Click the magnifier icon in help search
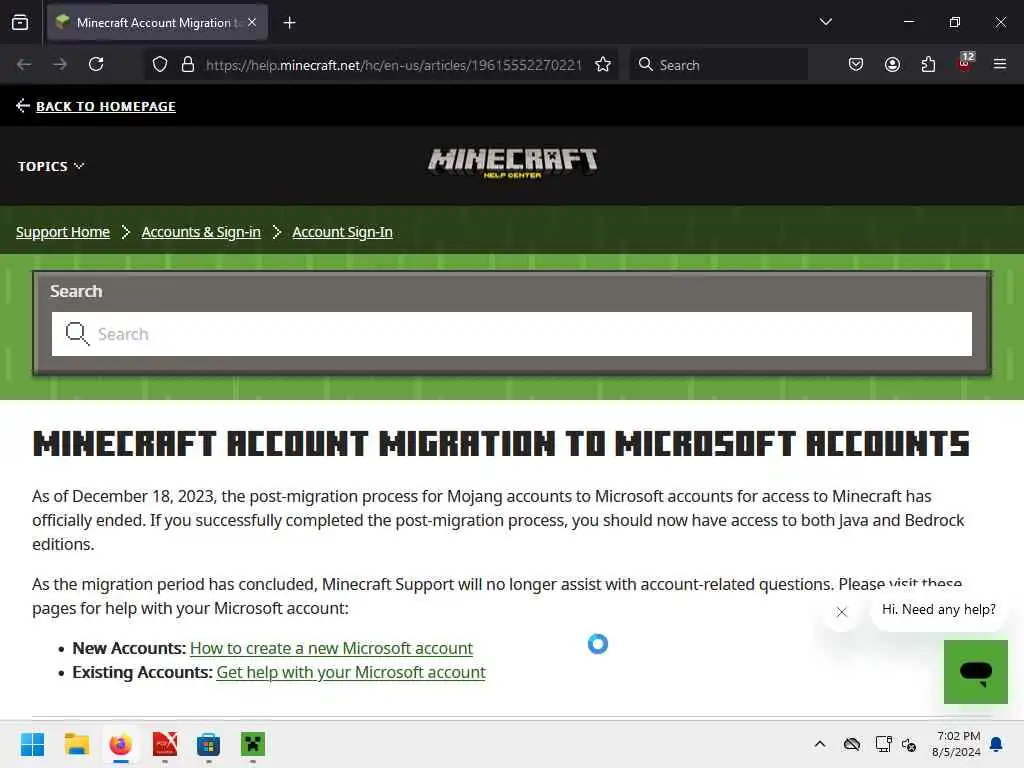 [77, 334]
